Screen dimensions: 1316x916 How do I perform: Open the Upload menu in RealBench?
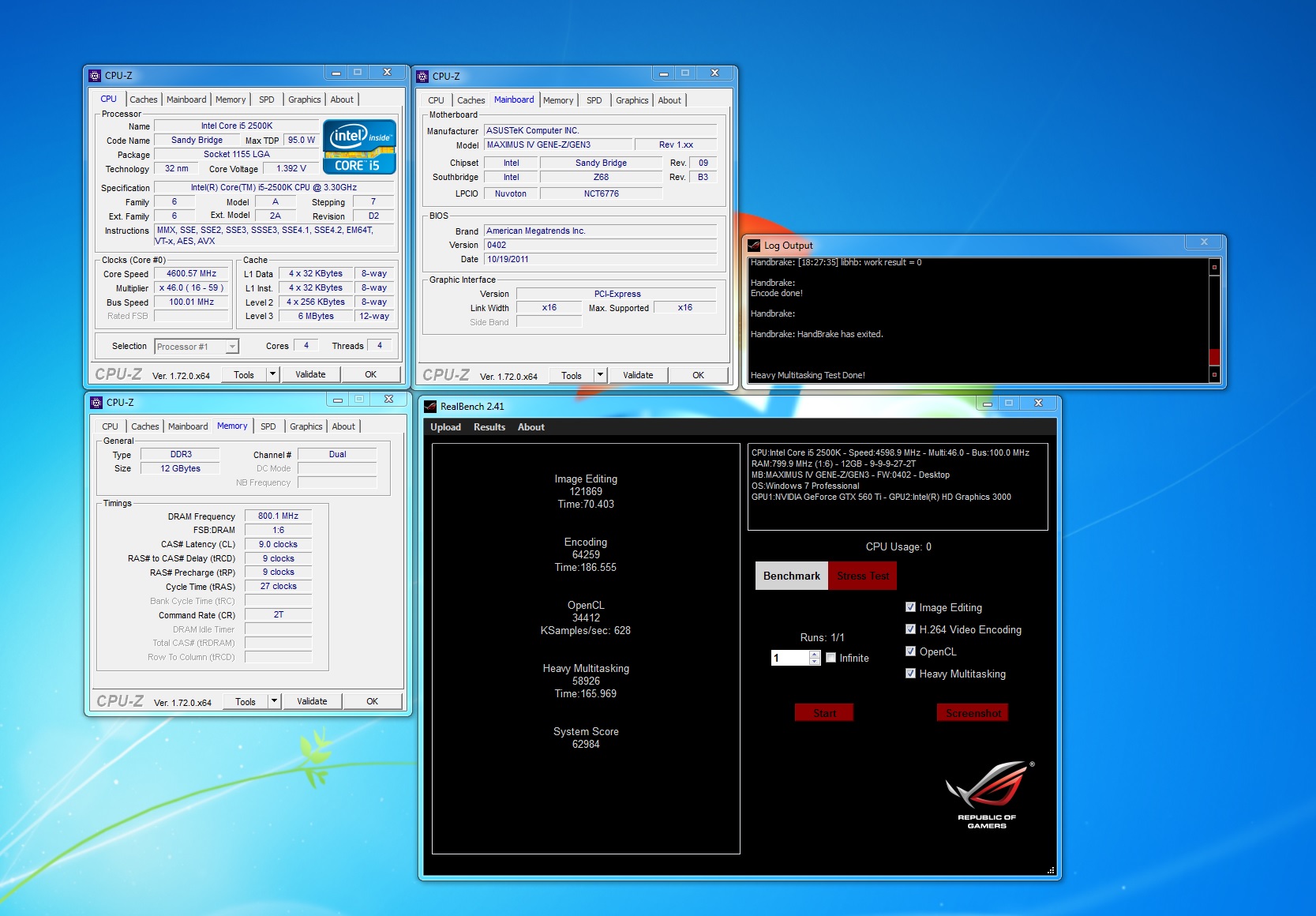(445, 427)
